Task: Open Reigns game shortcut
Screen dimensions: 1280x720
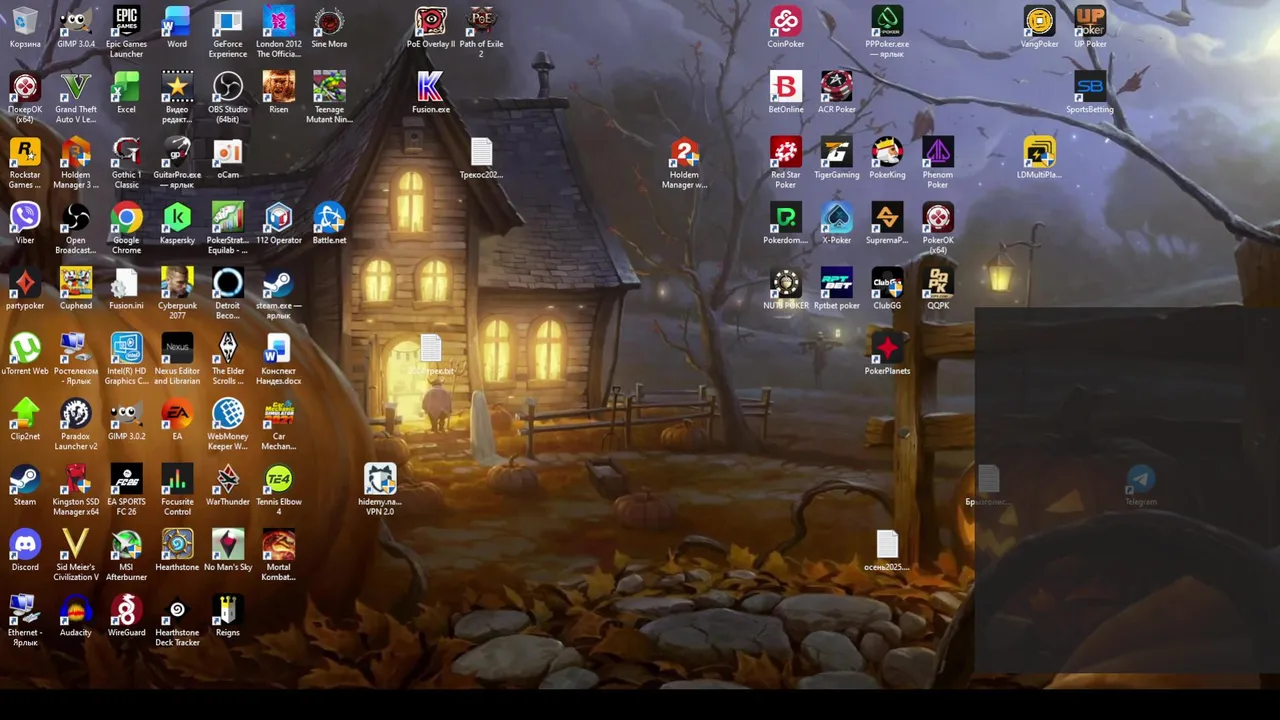Action: click(228, 617)
